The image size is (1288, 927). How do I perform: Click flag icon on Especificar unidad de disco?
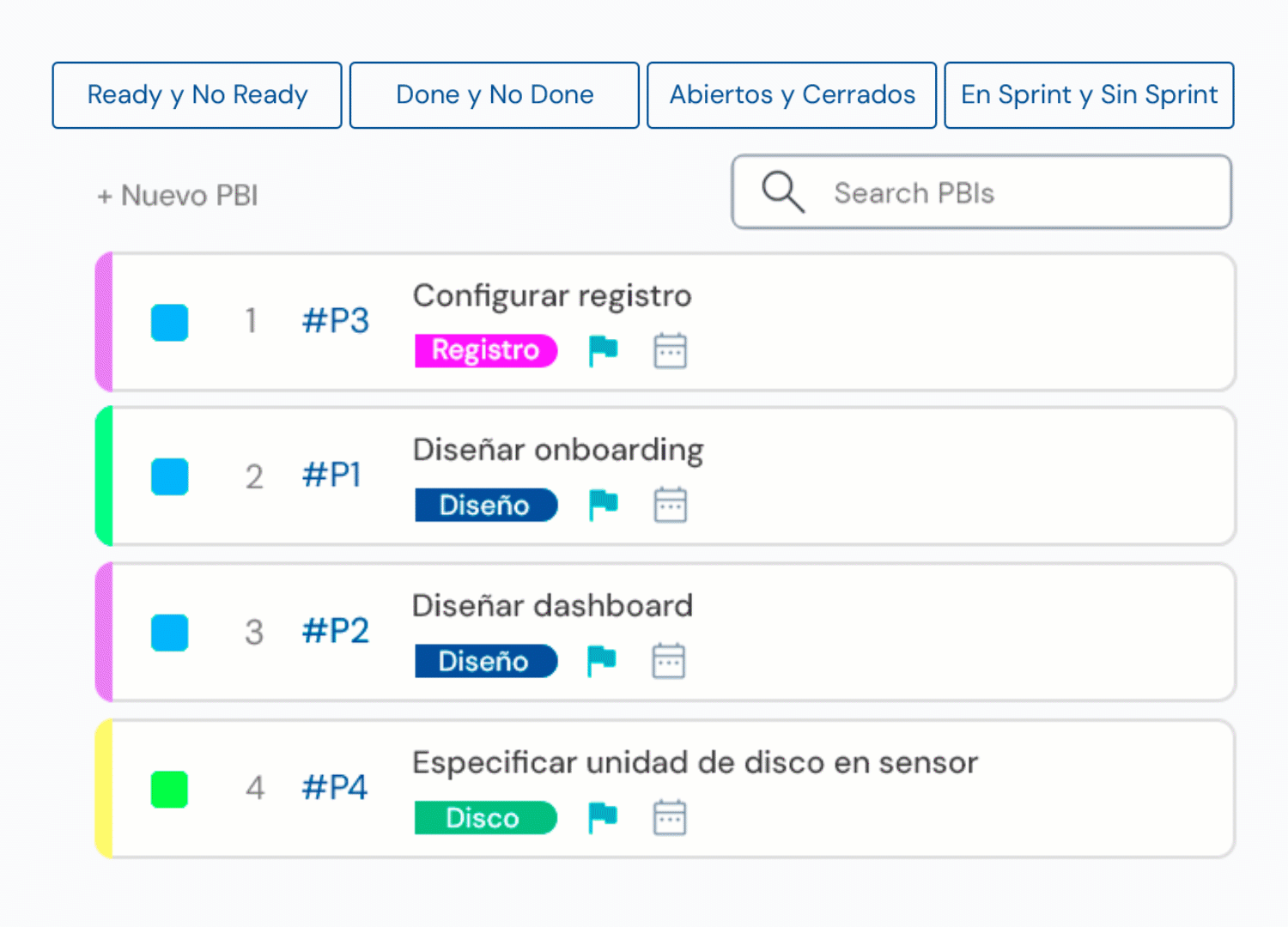tap(603, 817)
